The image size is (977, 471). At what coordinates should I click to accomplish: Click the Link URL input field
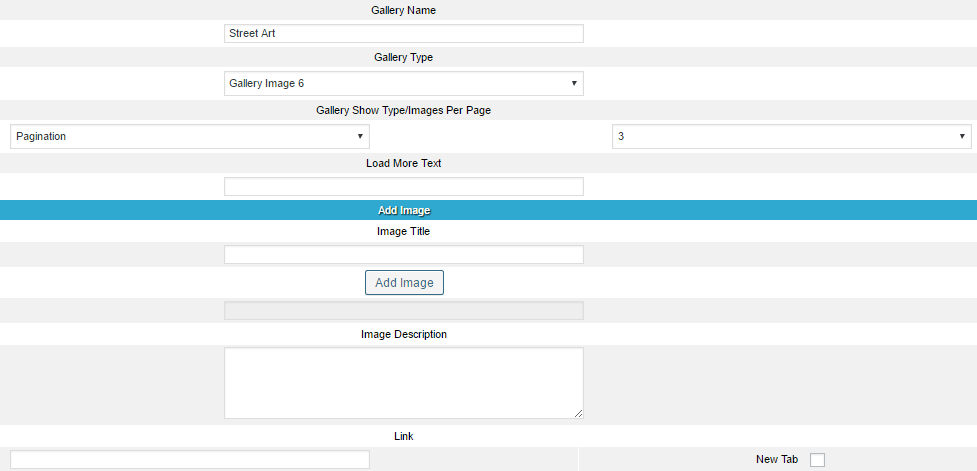coord(190,460)
